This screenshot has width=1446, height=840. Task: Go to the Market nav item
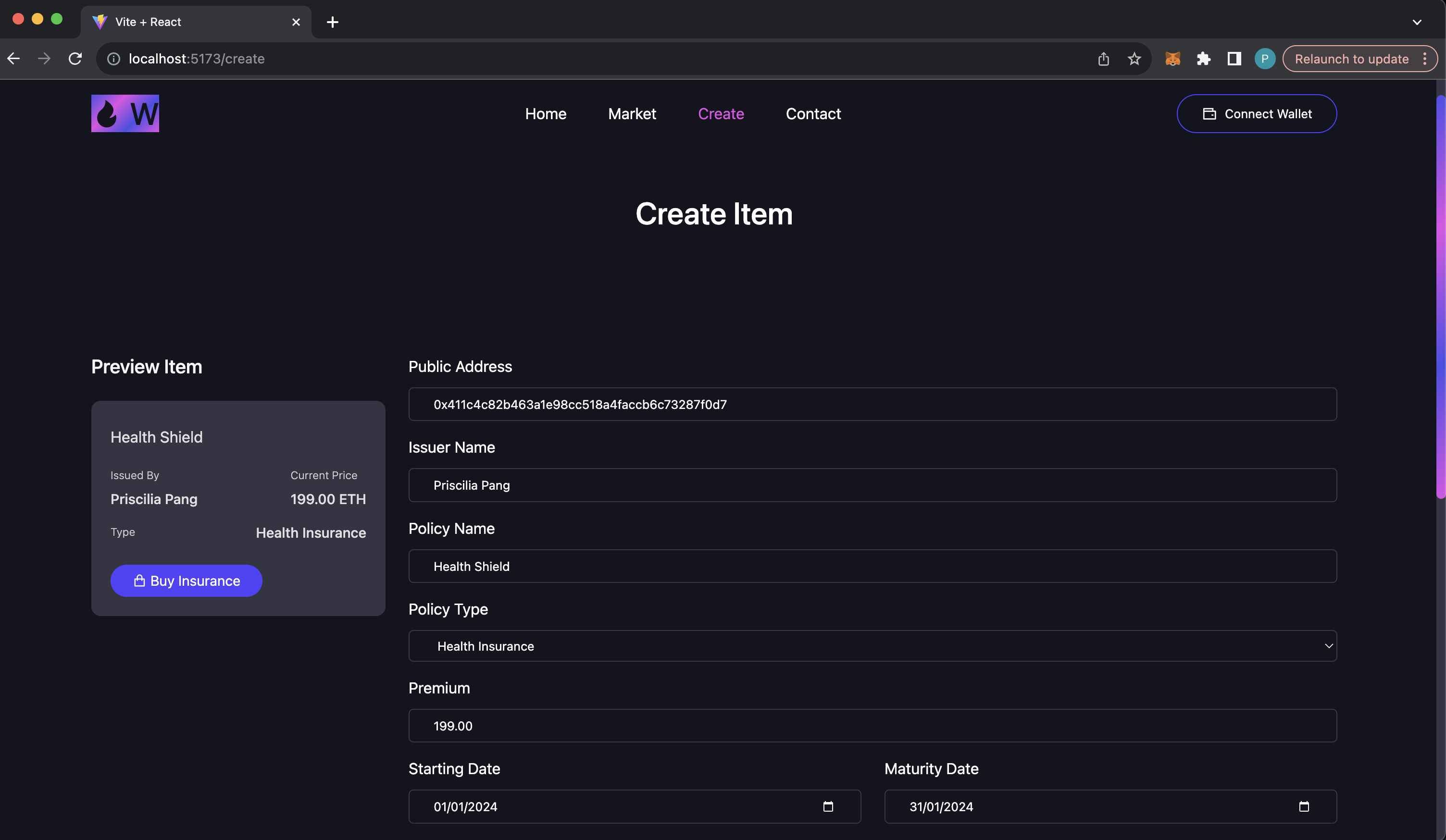click(x=631, y=113)
